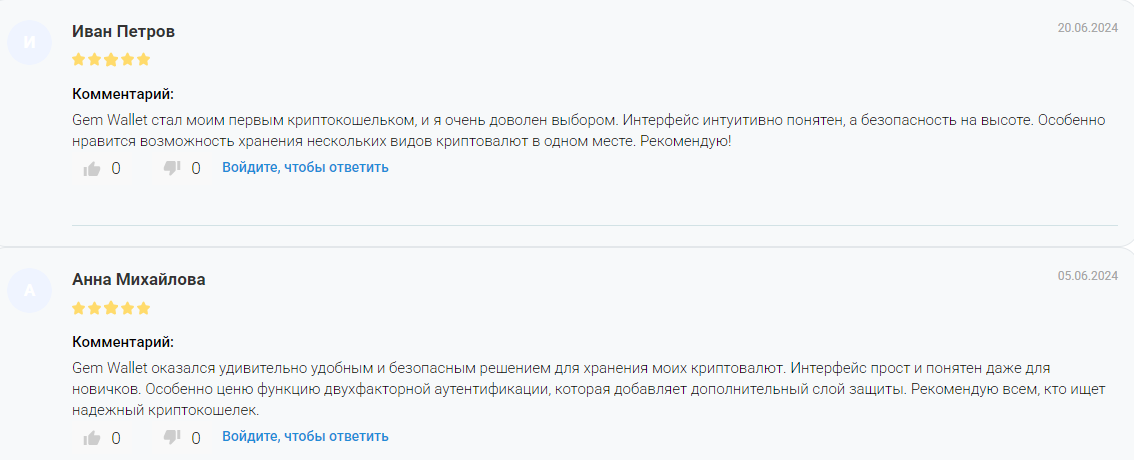Click the "И" avatar circle
The width and height of the screenshot is (1134, 460).
point(29,42)
